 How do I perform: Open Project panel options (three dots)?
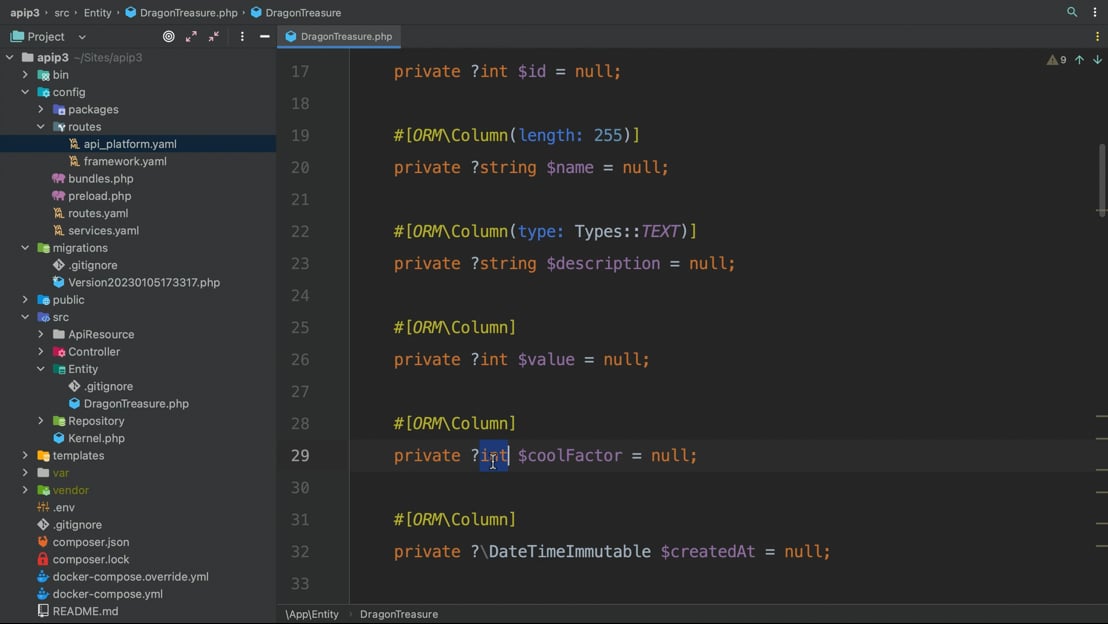click(242, 36)
